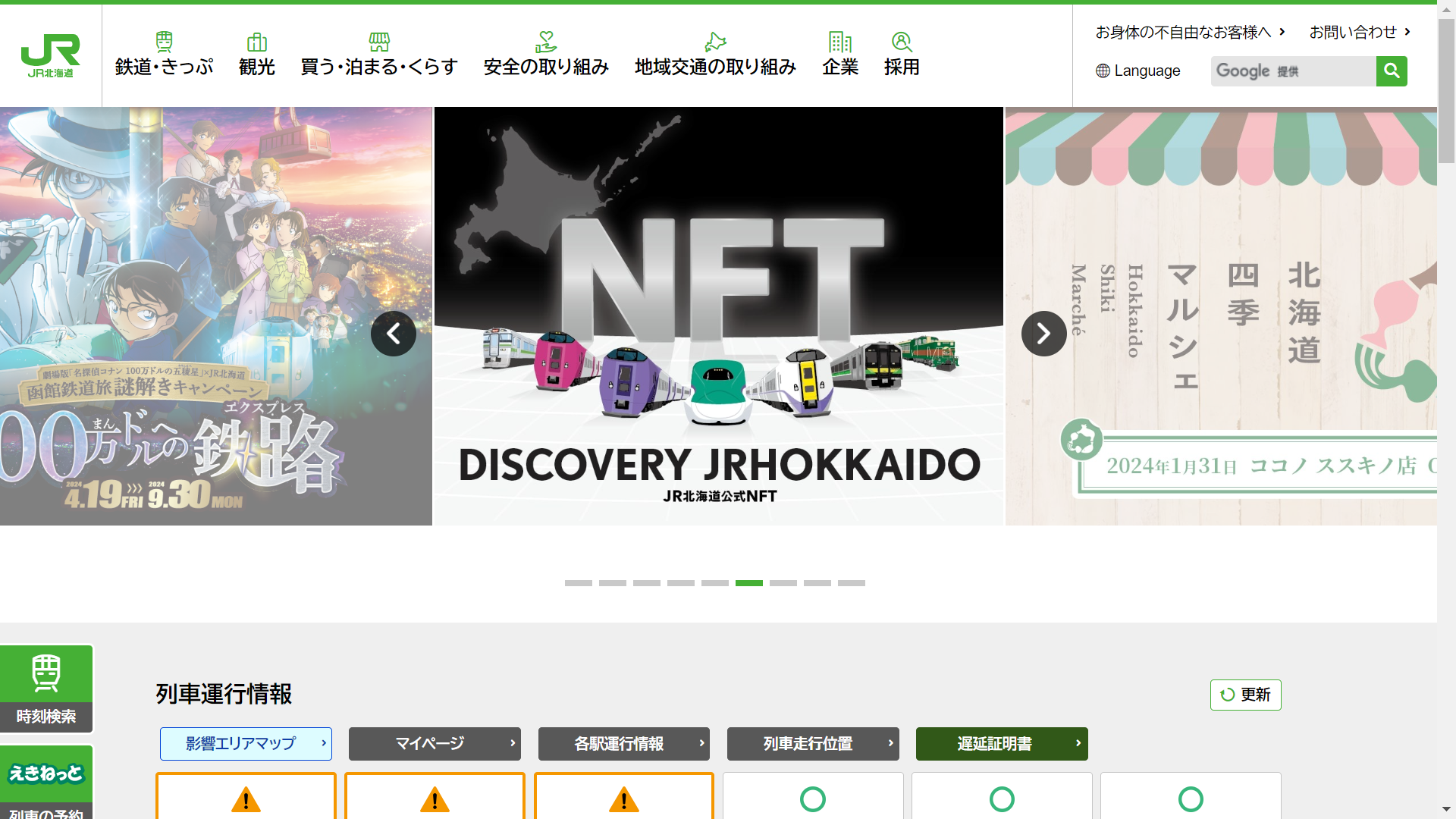Open the 観光 menu

click(x=257, y=67)
